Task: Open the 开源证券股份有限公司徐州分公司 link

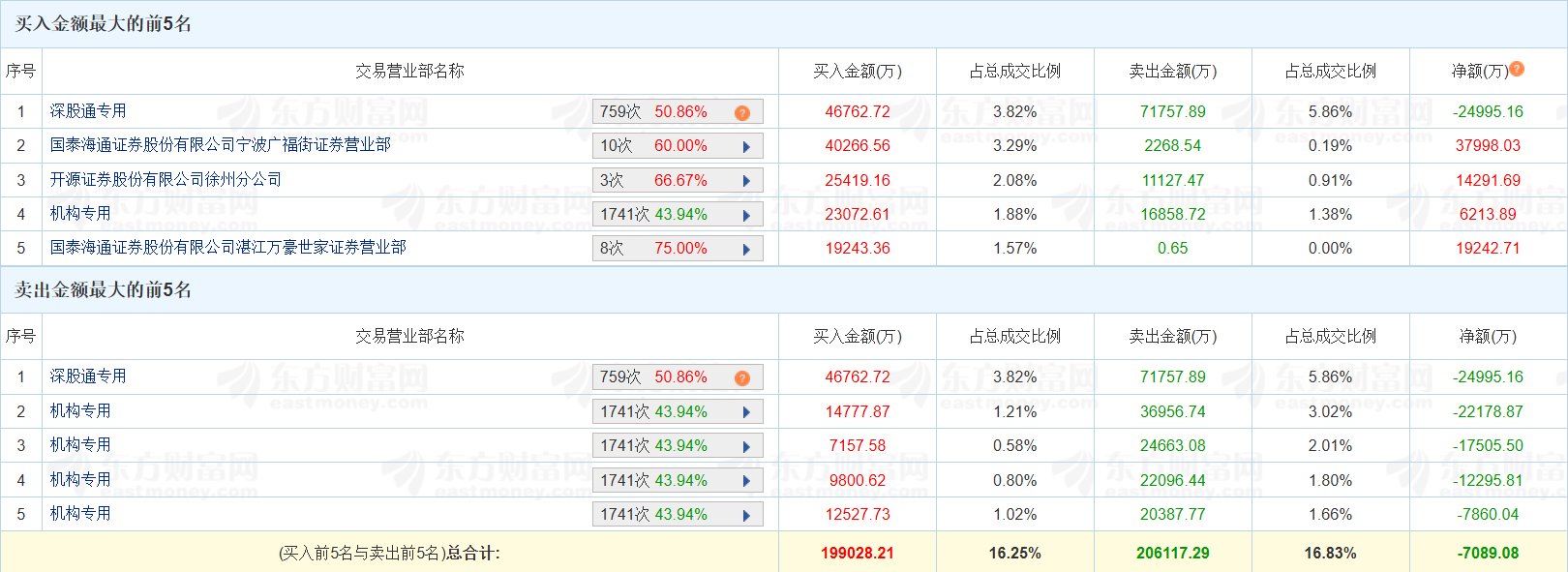Action: click(166, 180)
